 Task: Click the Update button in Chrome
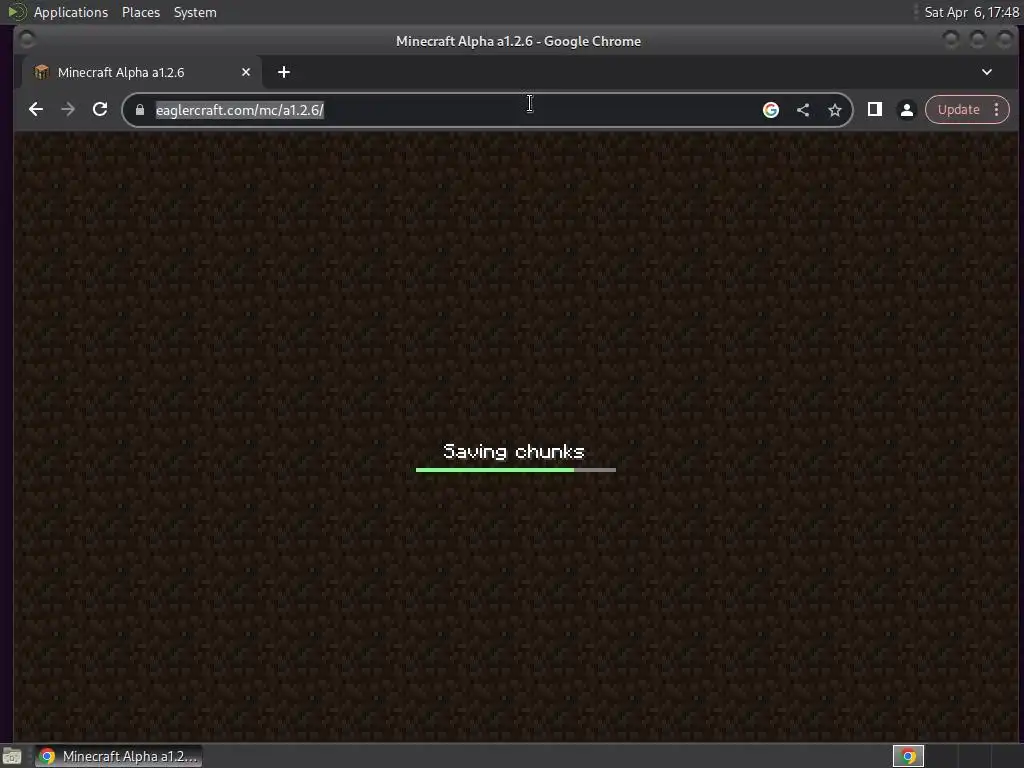(x=958, y=110)
